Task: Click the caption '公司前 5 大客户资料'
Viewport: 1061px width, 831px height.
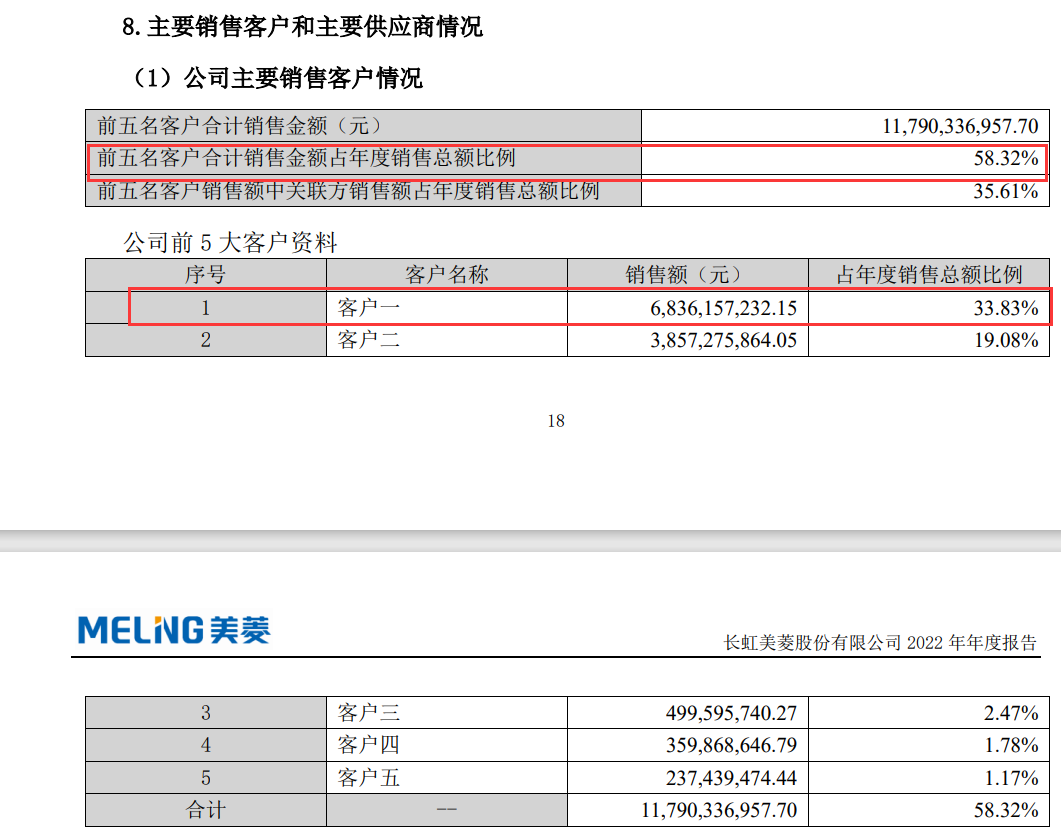Action: [x=230, y=242]
